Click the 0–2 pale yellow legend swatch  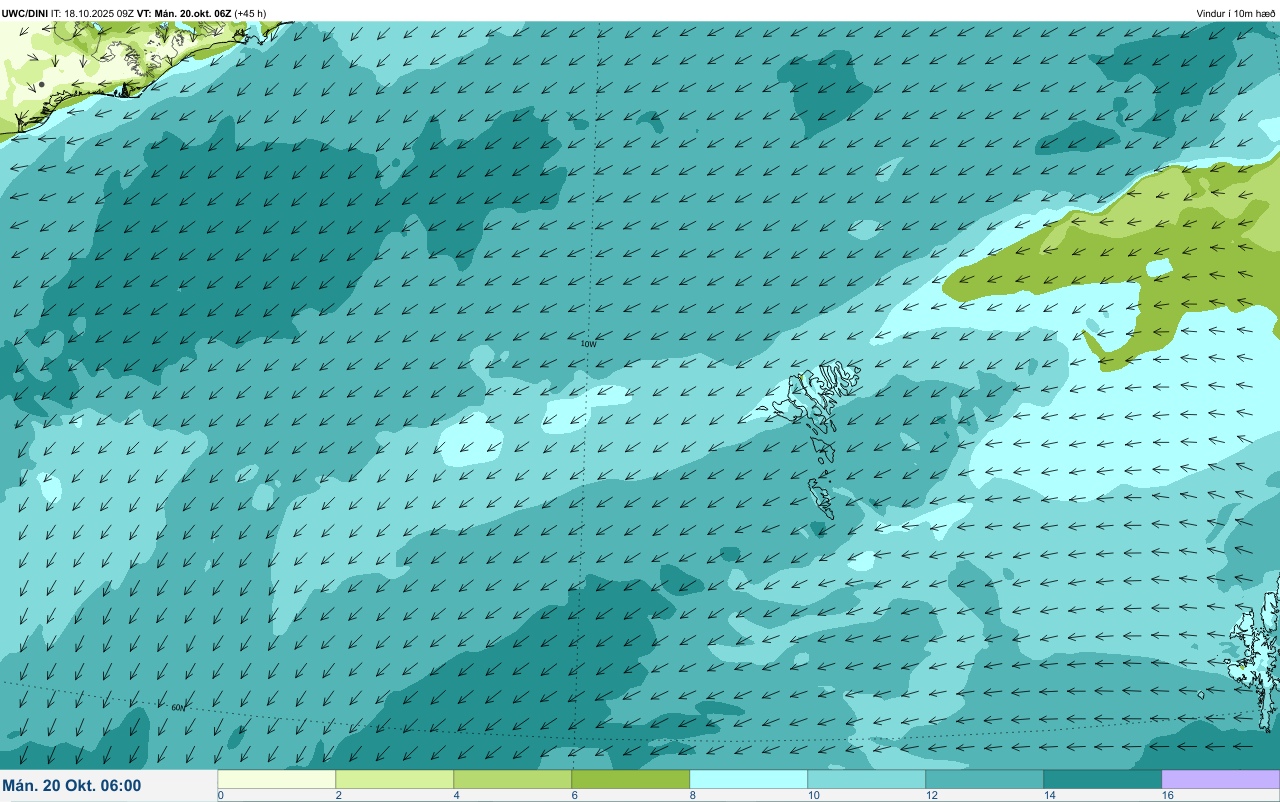click(x=277, y=779)
